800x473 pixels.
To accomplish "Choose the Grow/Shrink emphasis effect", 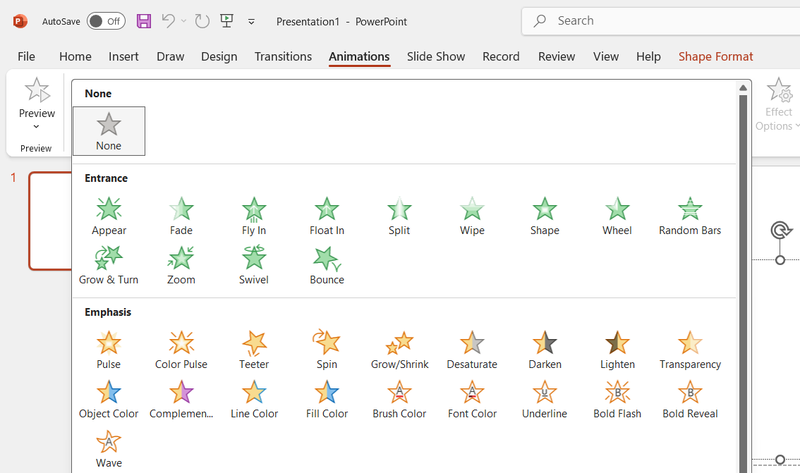I will click(399, 350).
